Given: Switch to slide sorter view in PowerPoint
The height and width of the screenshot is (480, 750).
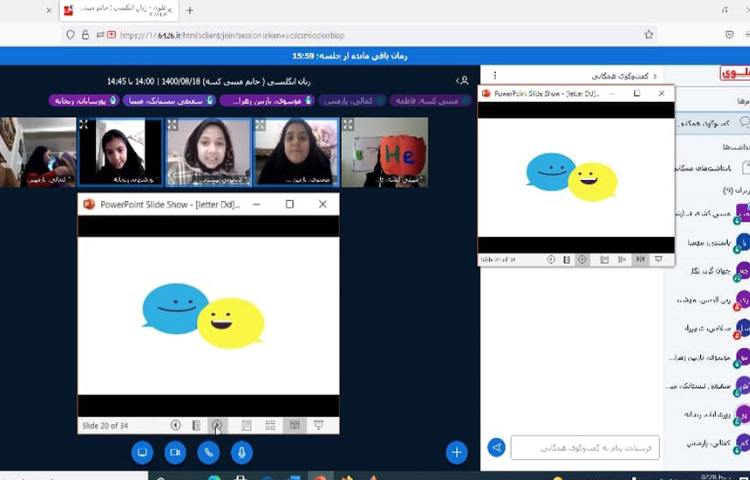Looking at the screenshot, I should pos(270,425).
